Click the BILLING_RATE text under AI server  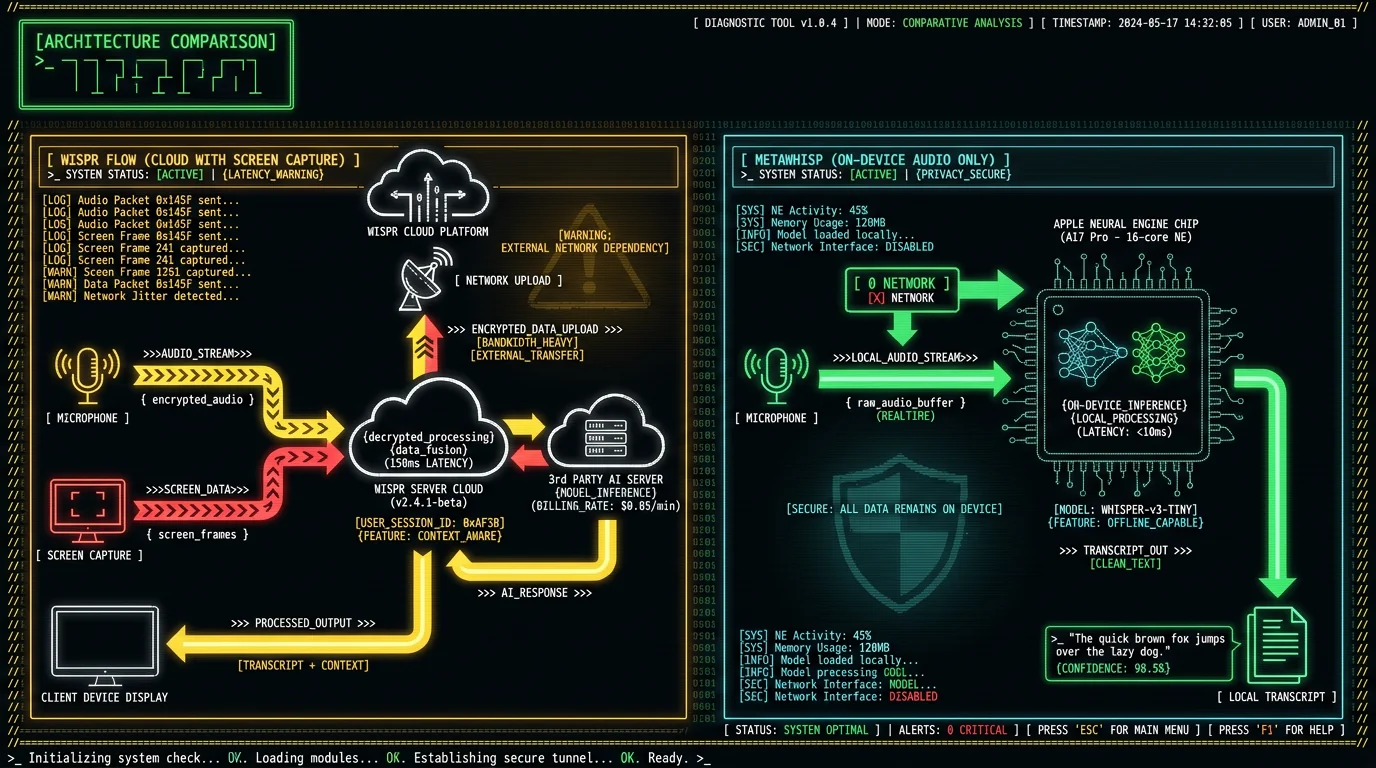(606, 506)
